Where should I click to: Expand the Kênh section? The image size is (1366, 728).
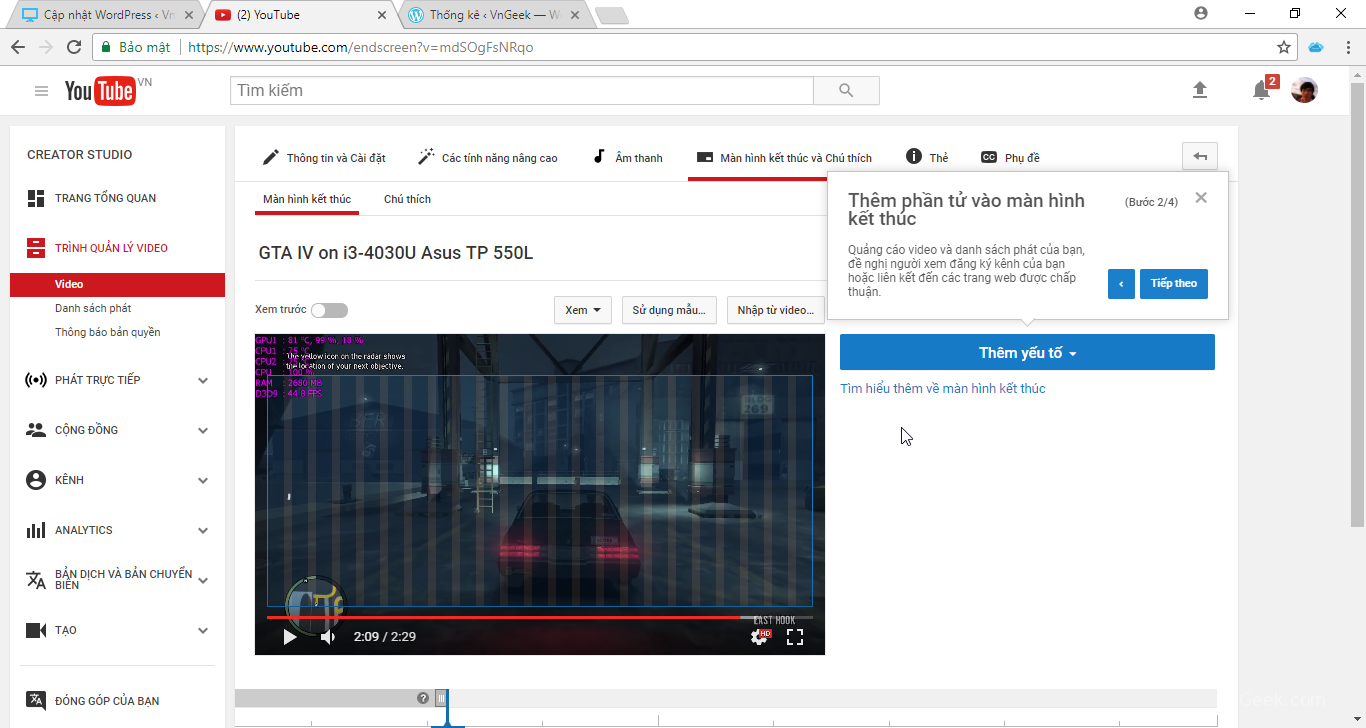pyautogui.click(x=203, y=480)
